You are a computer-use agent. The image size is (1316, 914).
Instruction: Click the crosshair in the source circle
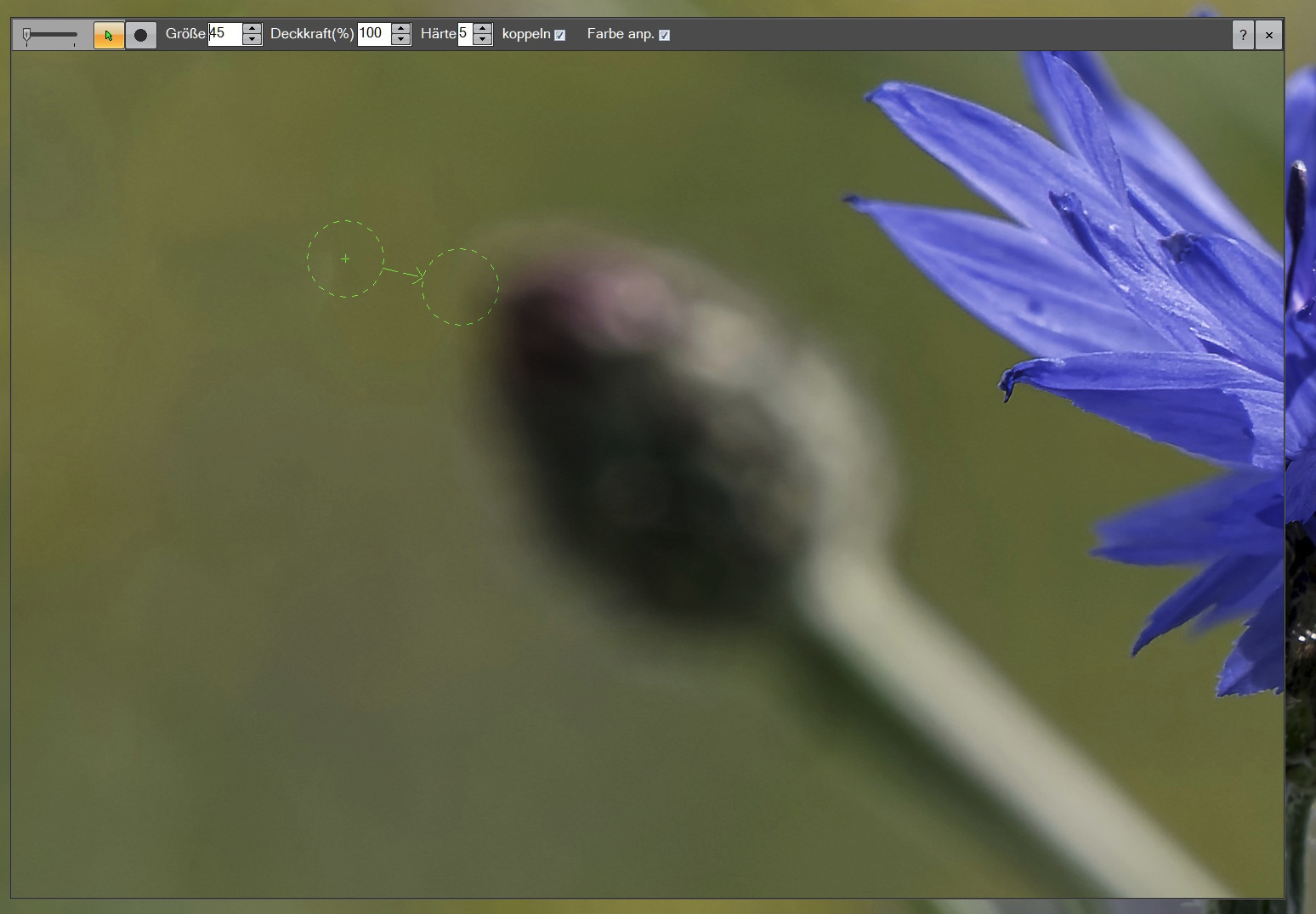pyautogui.click(x=345, y=258)
